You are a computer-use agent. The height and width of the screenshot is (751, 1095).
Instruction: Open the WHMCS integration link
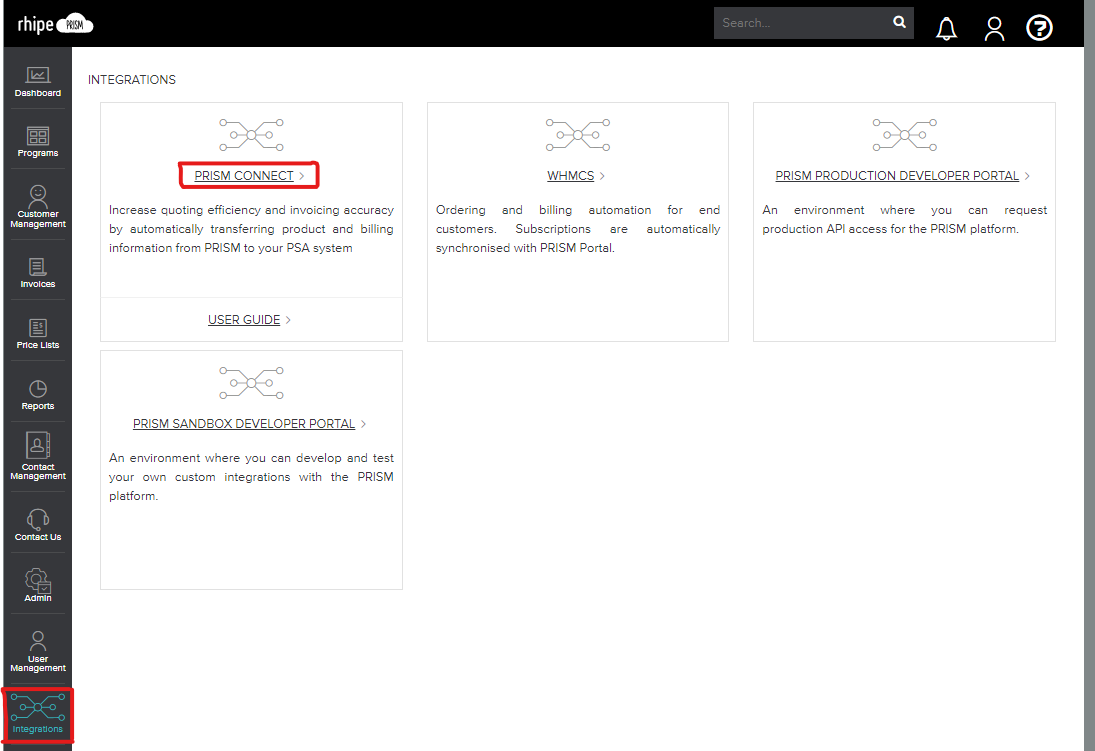point(571,175)
